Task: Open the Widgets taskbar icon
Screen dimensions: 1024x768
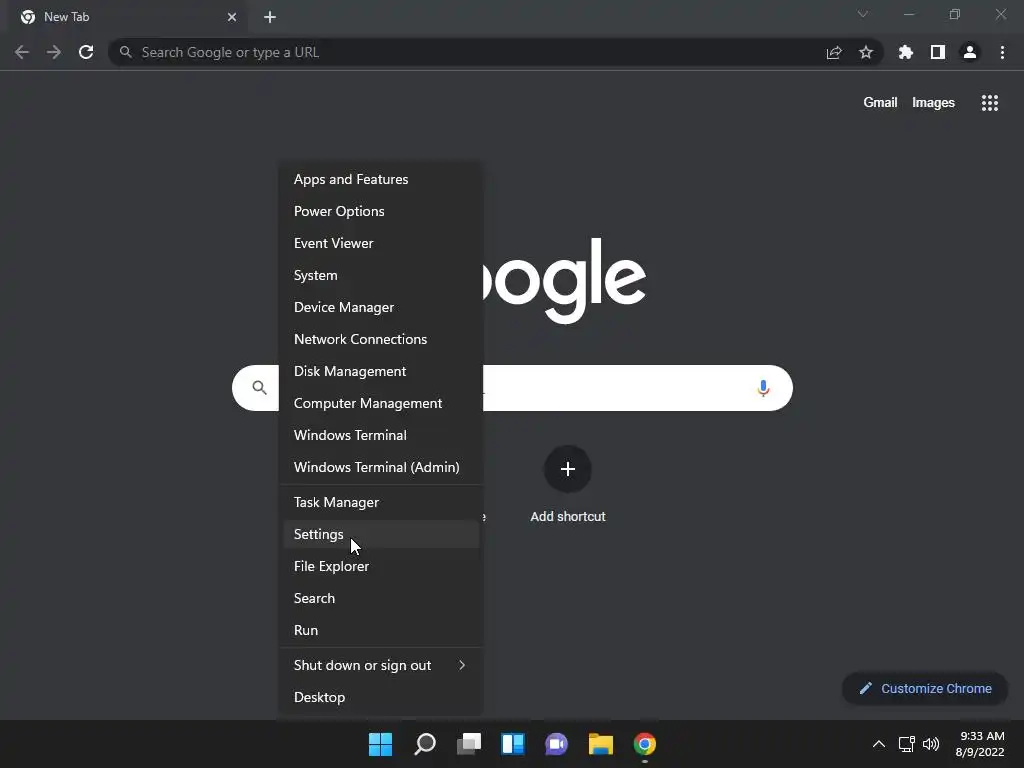Action: tap(513, 744)
